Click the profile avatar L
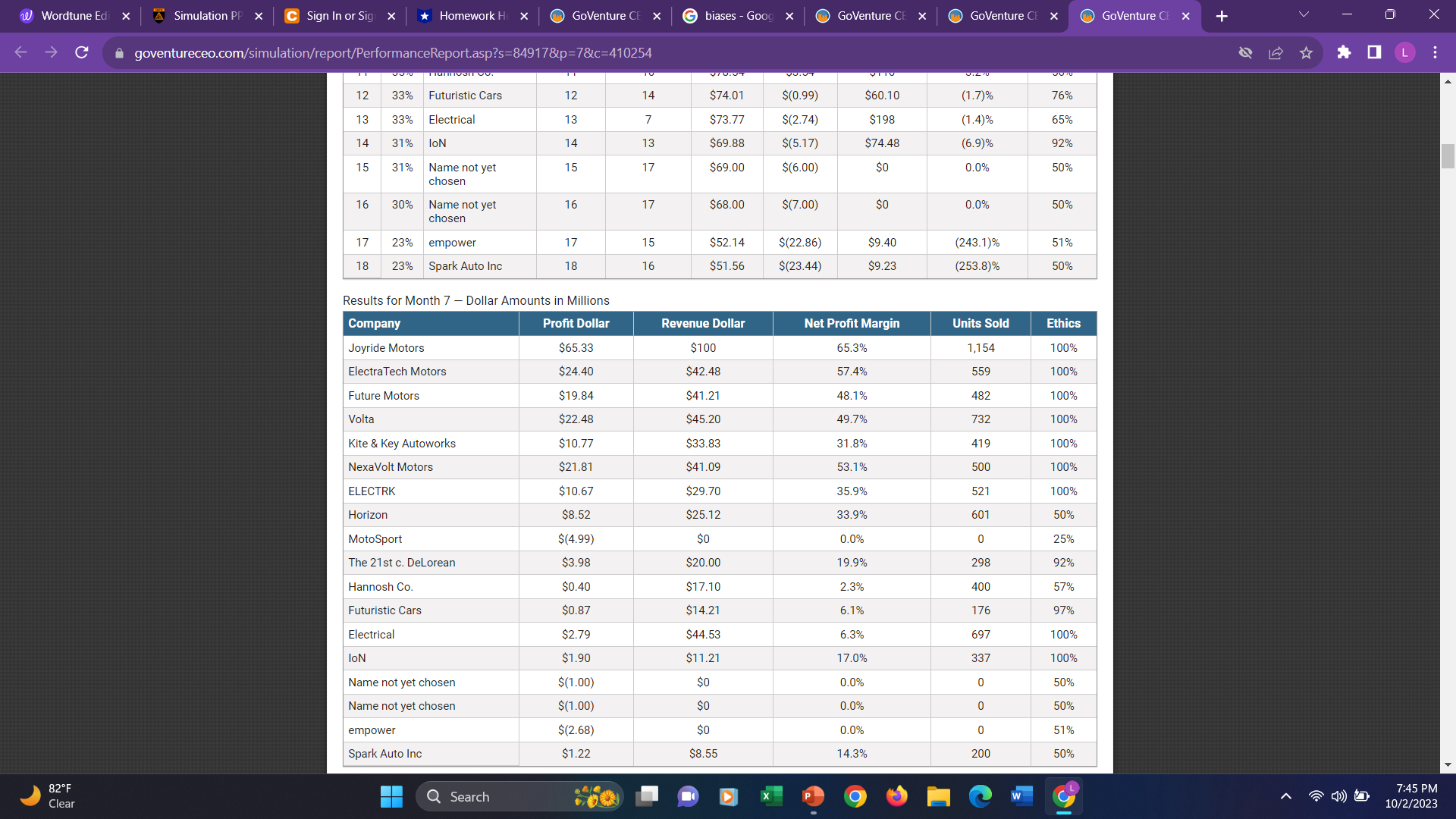Viewport: 1456px width, 819px height. click(x=1404, y=52)
